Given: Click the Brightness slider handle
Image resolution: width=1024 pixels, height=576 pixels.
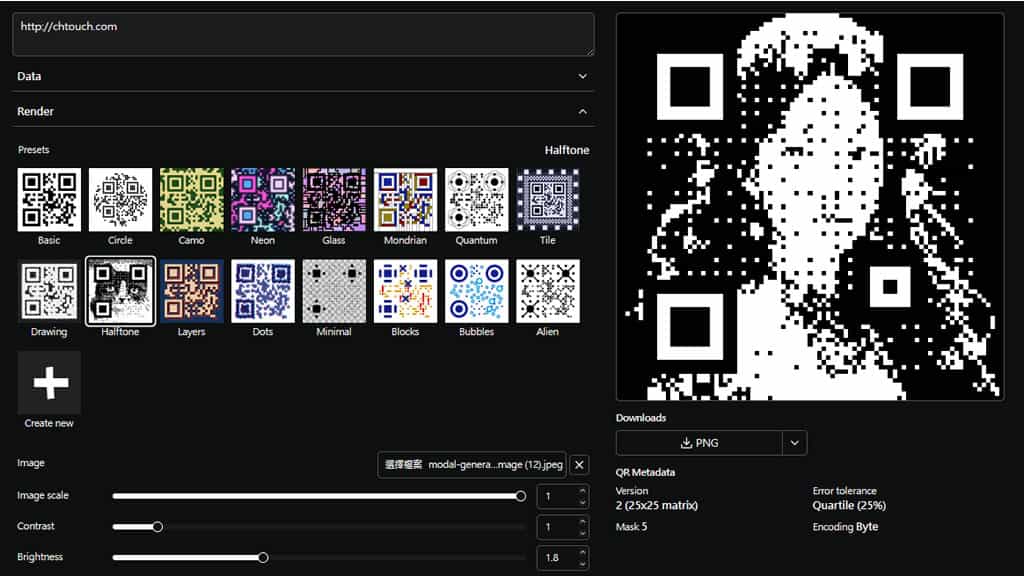Looking at the screenshot, I should [263, 558].
